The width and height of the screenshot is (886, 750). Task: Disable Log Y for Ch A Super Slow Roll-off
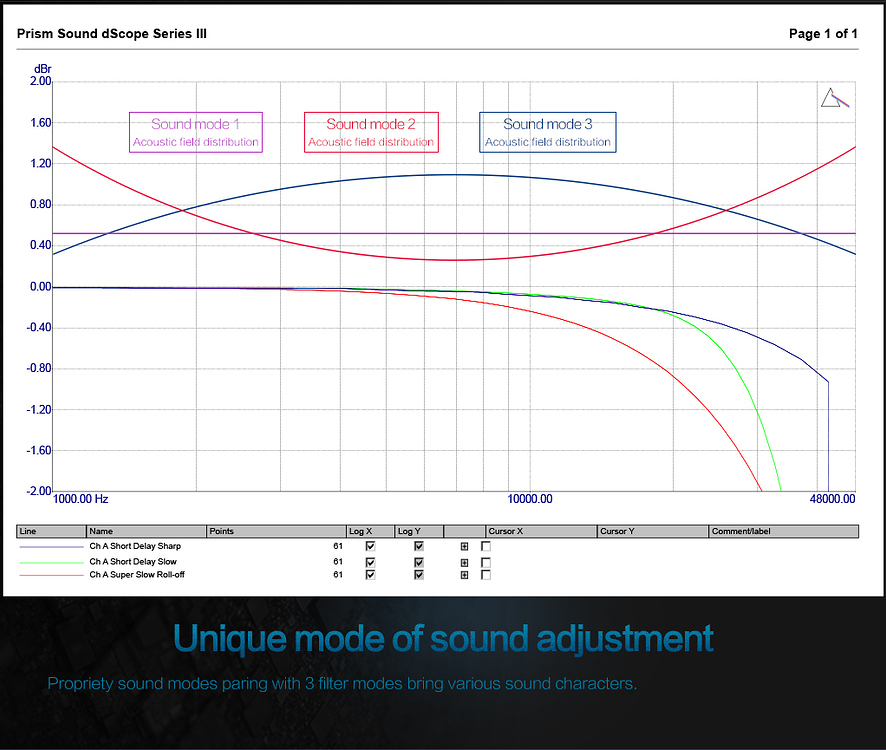click(419, 575)
